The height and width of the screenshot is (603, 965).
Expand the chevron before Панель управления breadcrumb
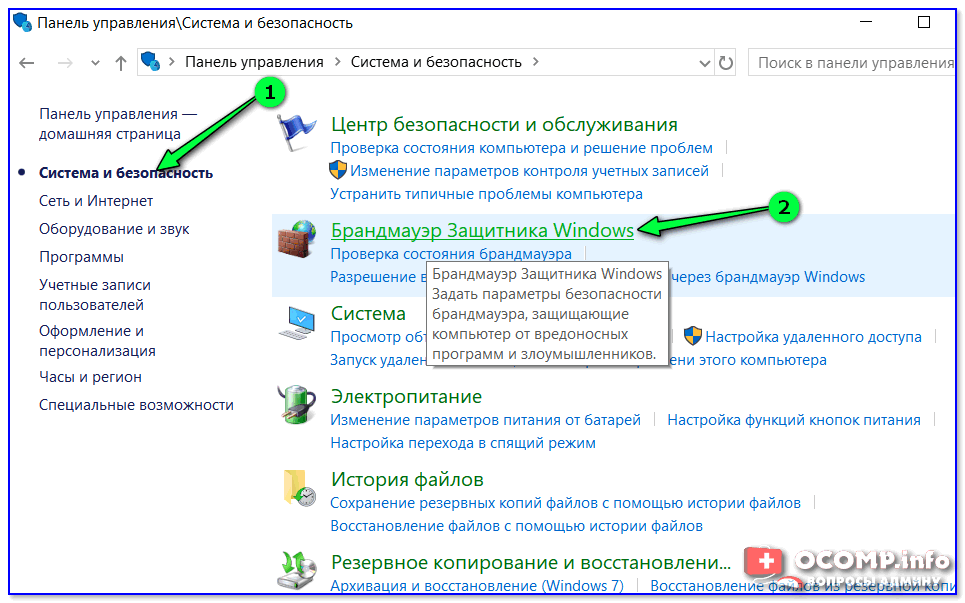pos(172,62)
